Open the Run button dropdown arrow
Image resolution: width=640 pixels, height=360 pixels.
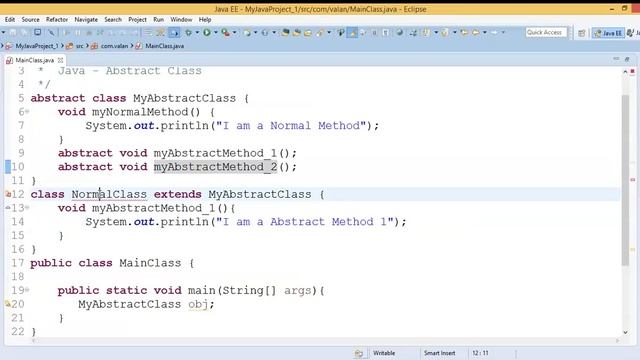pyautogui.click(x=216, y=32)
